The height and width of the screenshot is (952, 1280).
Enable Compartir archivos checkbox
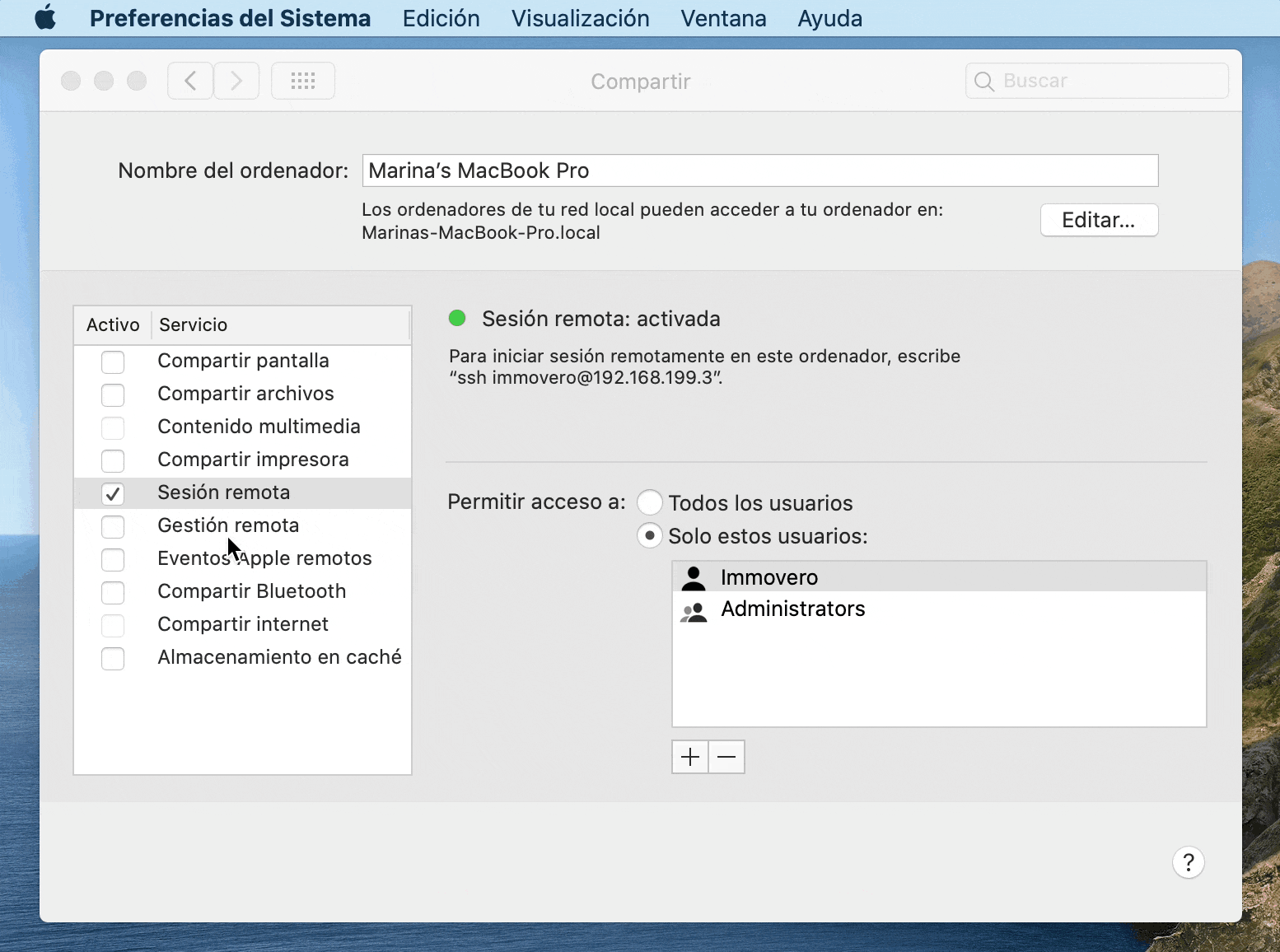pos(113,394)
